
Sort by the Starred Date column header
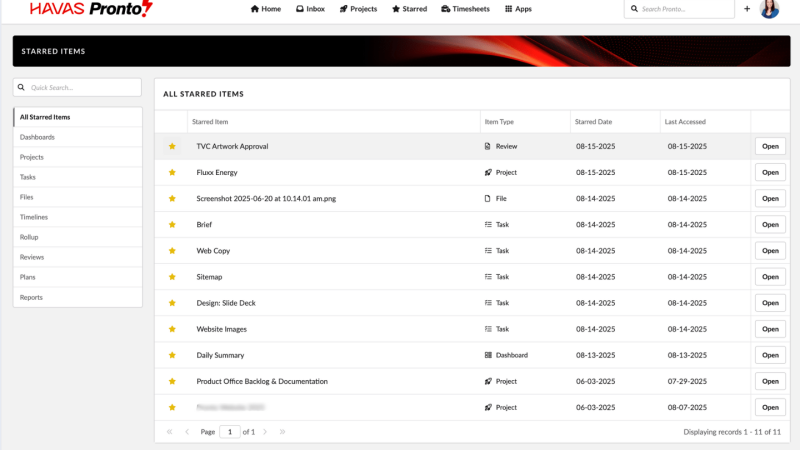tap(593, 122)
